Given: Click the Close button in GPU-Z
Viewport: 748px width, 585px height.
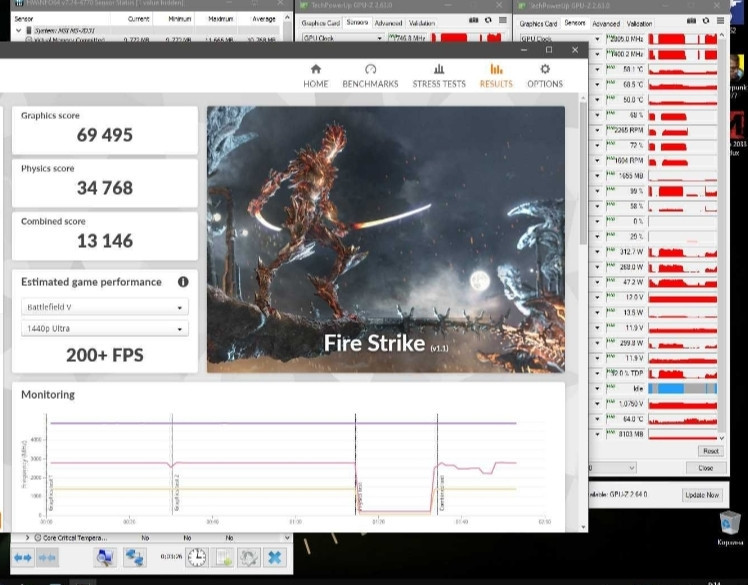Looking at the screenshot, I should (706, 467).
